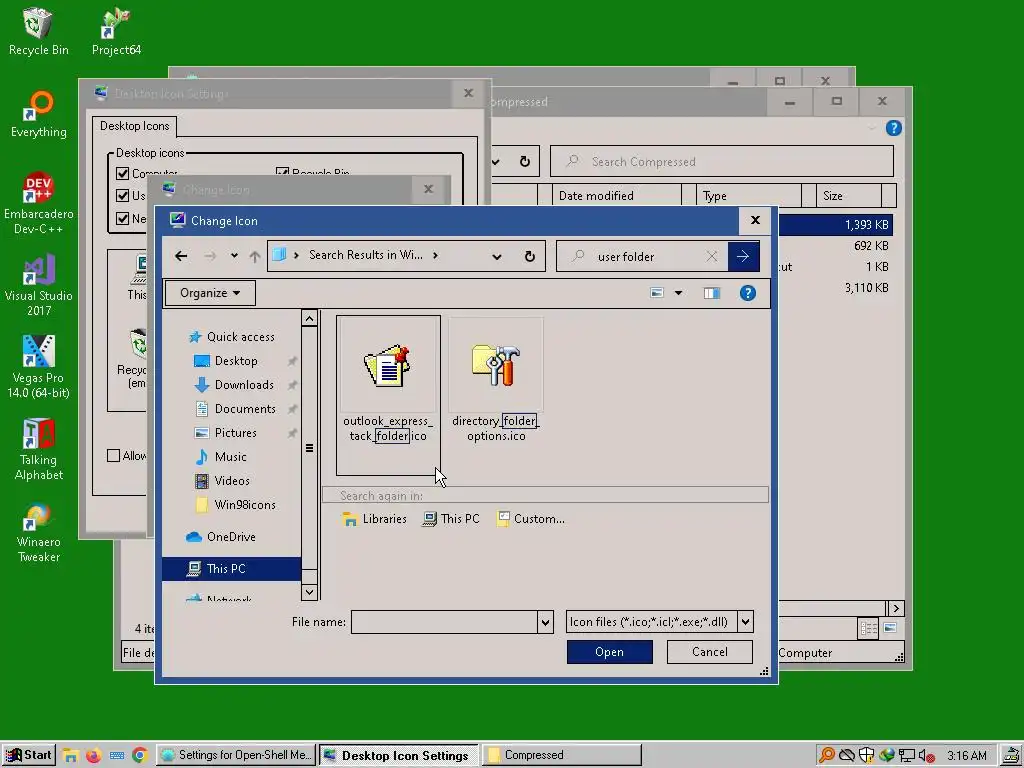Select the 692 KB file row
This screenshot has width=1024, height=768.
836,246
